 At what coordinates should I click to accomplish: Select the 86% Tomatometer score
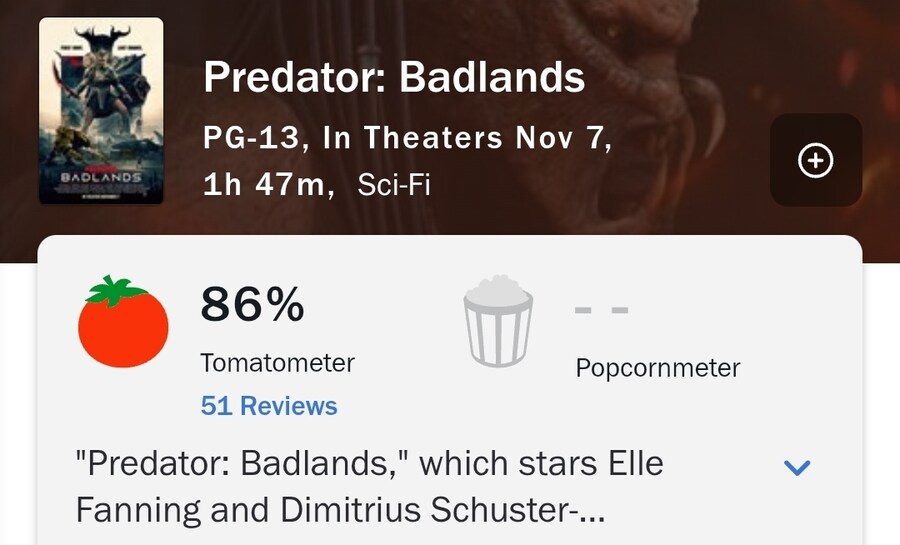[252, 304]
